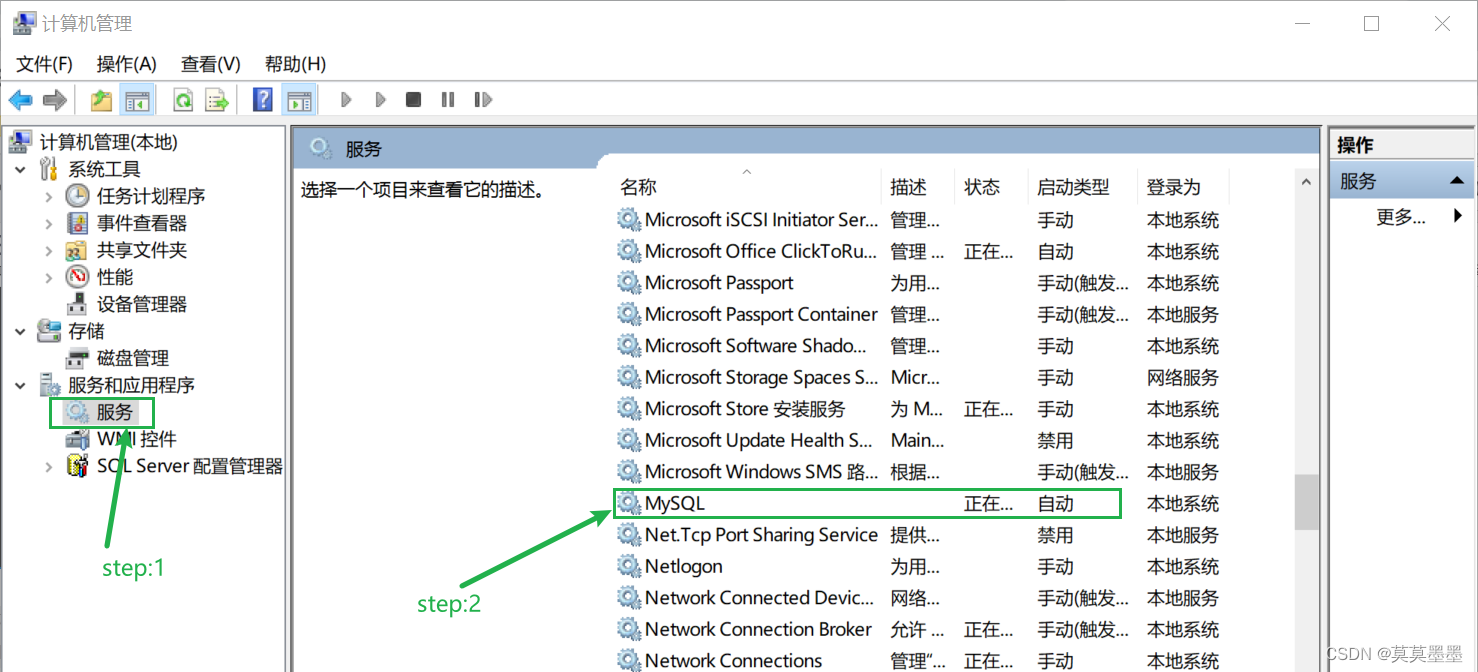Collapse the 存储 tree node
This screenshot has height=672, width=1478.
21,331
